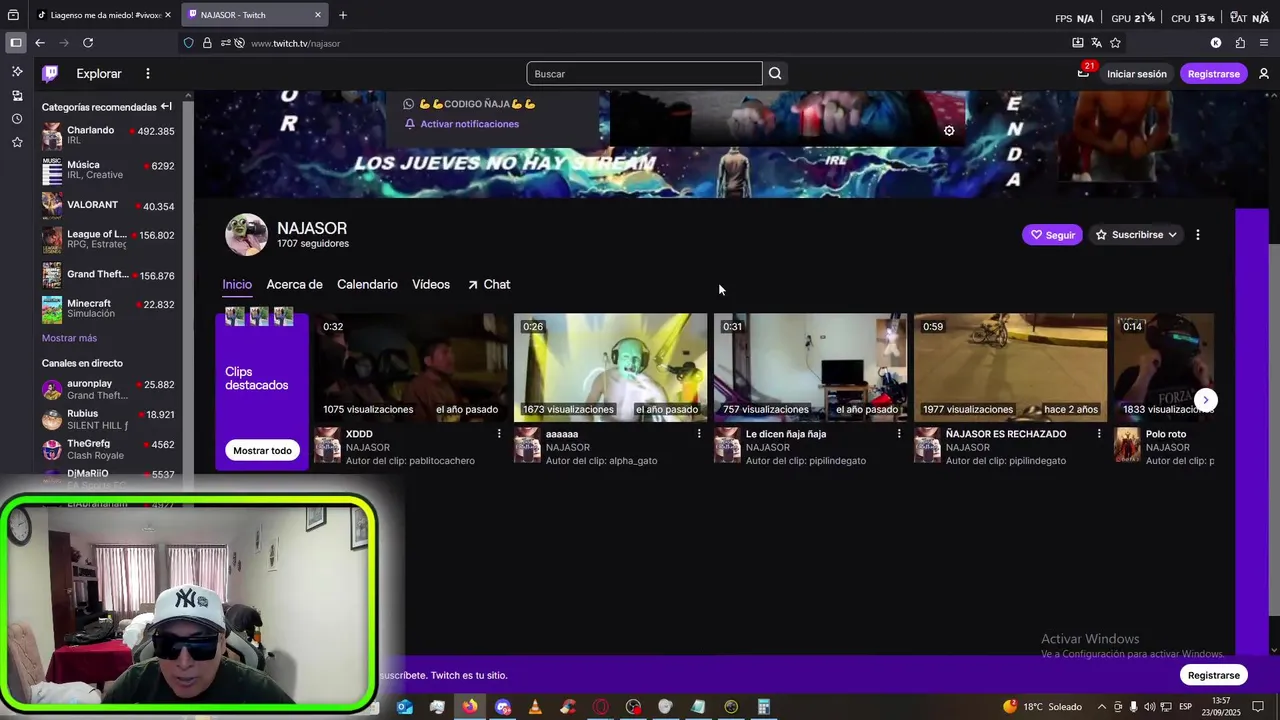Open options menu for aaaaaa clip
This screenshot has height=720, width=1280.
(699, 434)
